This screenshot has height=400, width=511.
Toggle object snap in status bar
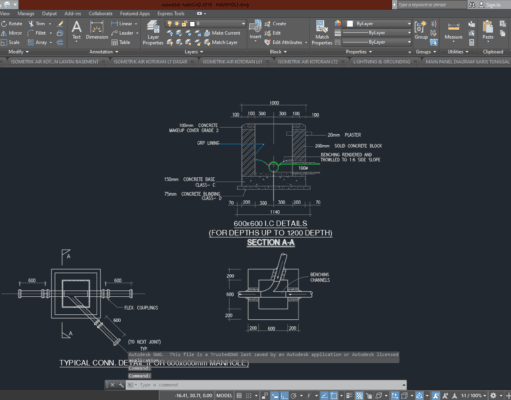click(x=334, y=396)
